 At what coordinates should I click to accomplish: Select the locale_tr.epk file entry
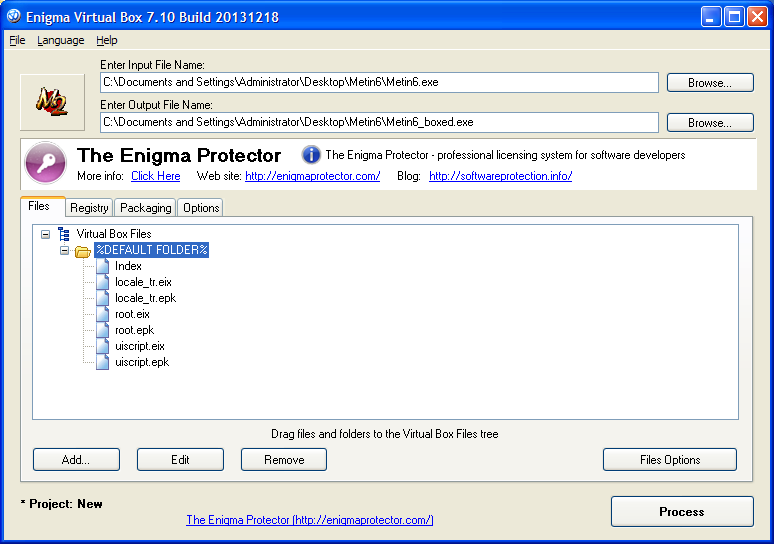[146, 298]
